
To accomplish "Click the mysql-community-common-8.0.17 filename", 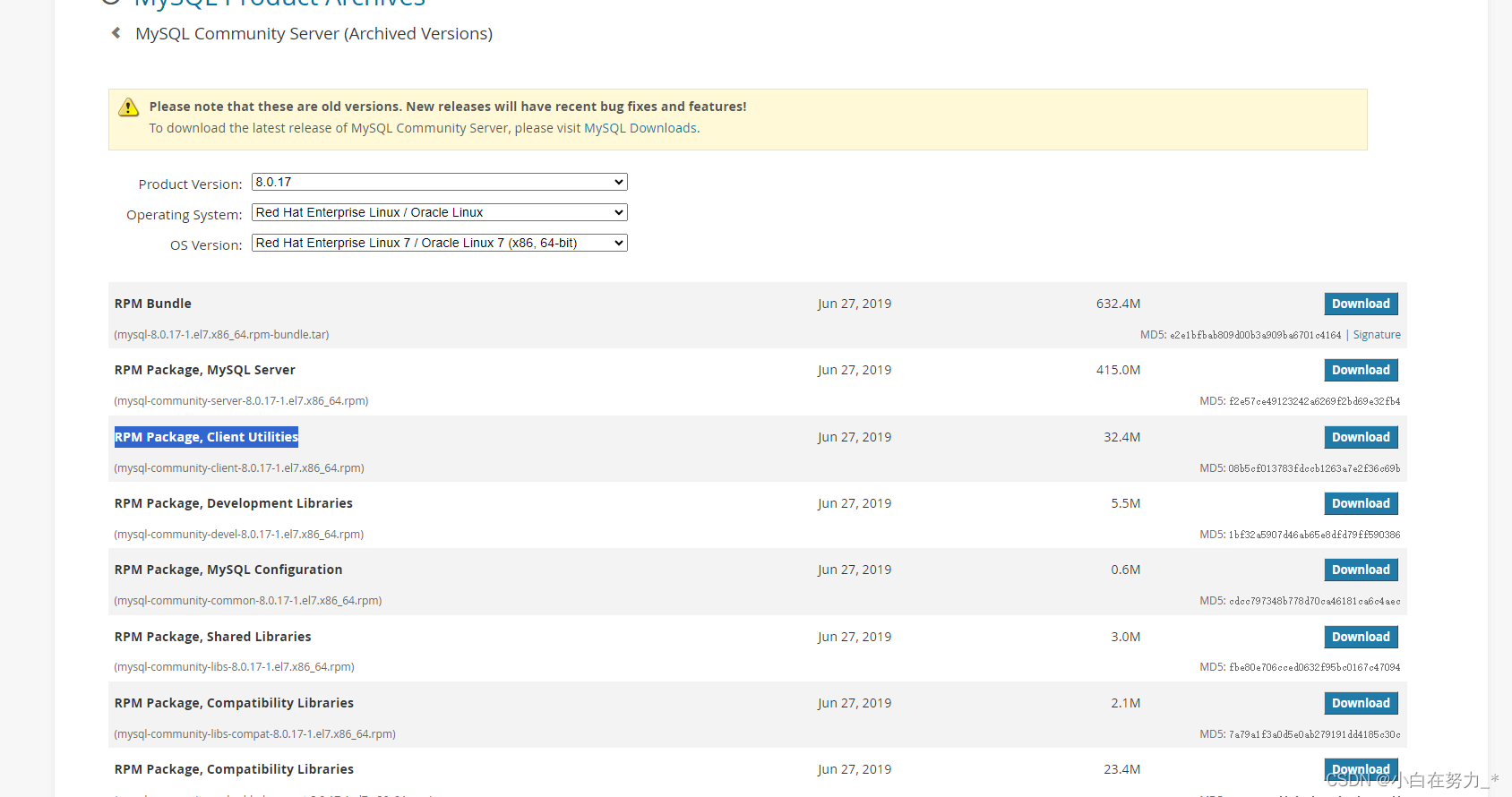I will coord(248,601).
